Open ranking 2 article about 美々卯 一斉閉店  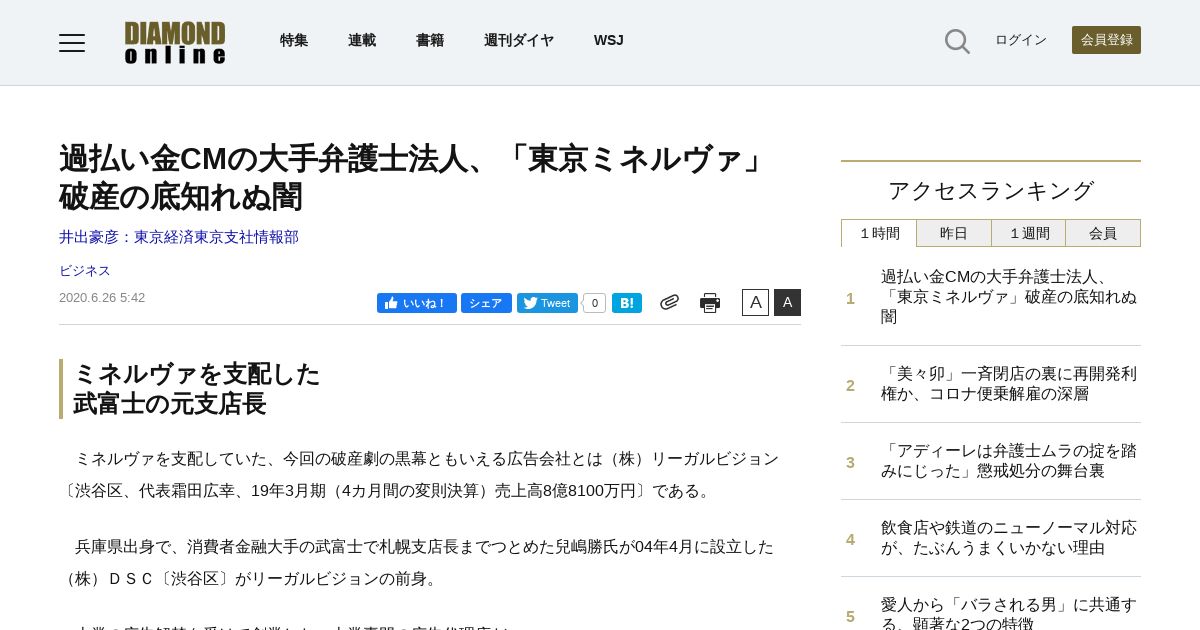click(x=1009, y=384)
